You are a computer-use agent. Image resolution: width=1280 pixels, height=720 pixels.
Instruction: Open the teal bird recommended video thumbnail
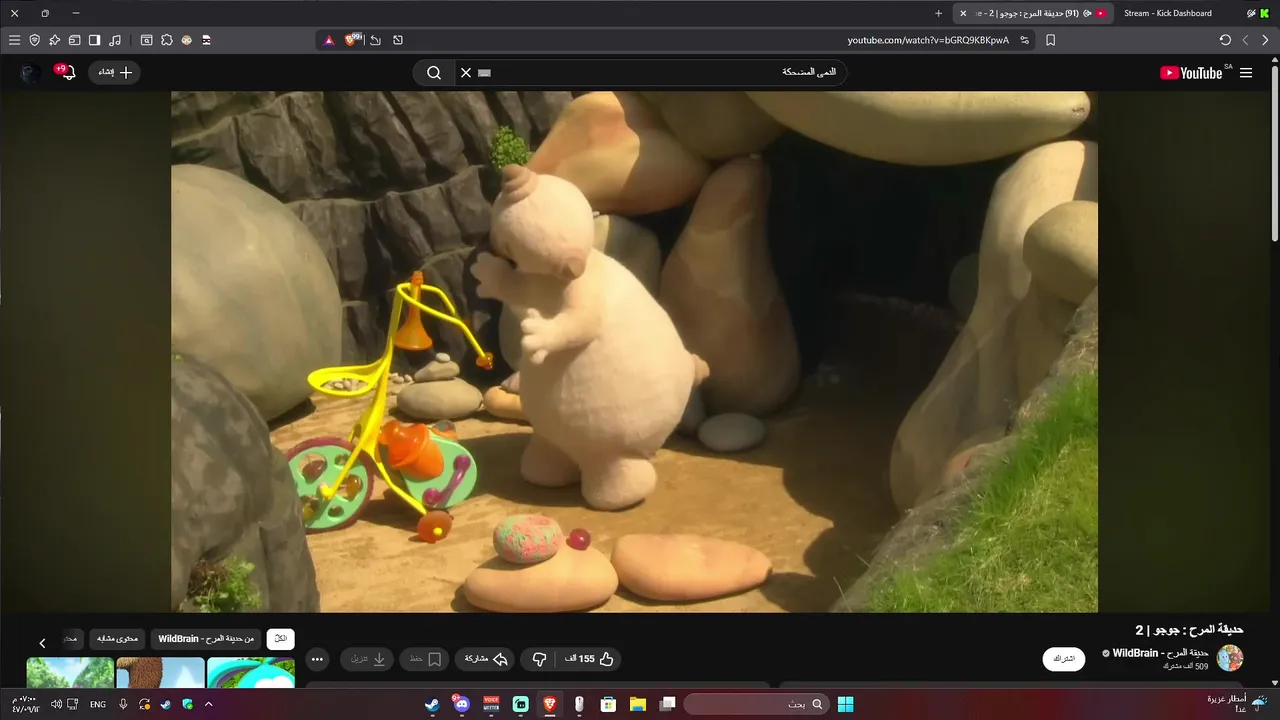point(251,673)
